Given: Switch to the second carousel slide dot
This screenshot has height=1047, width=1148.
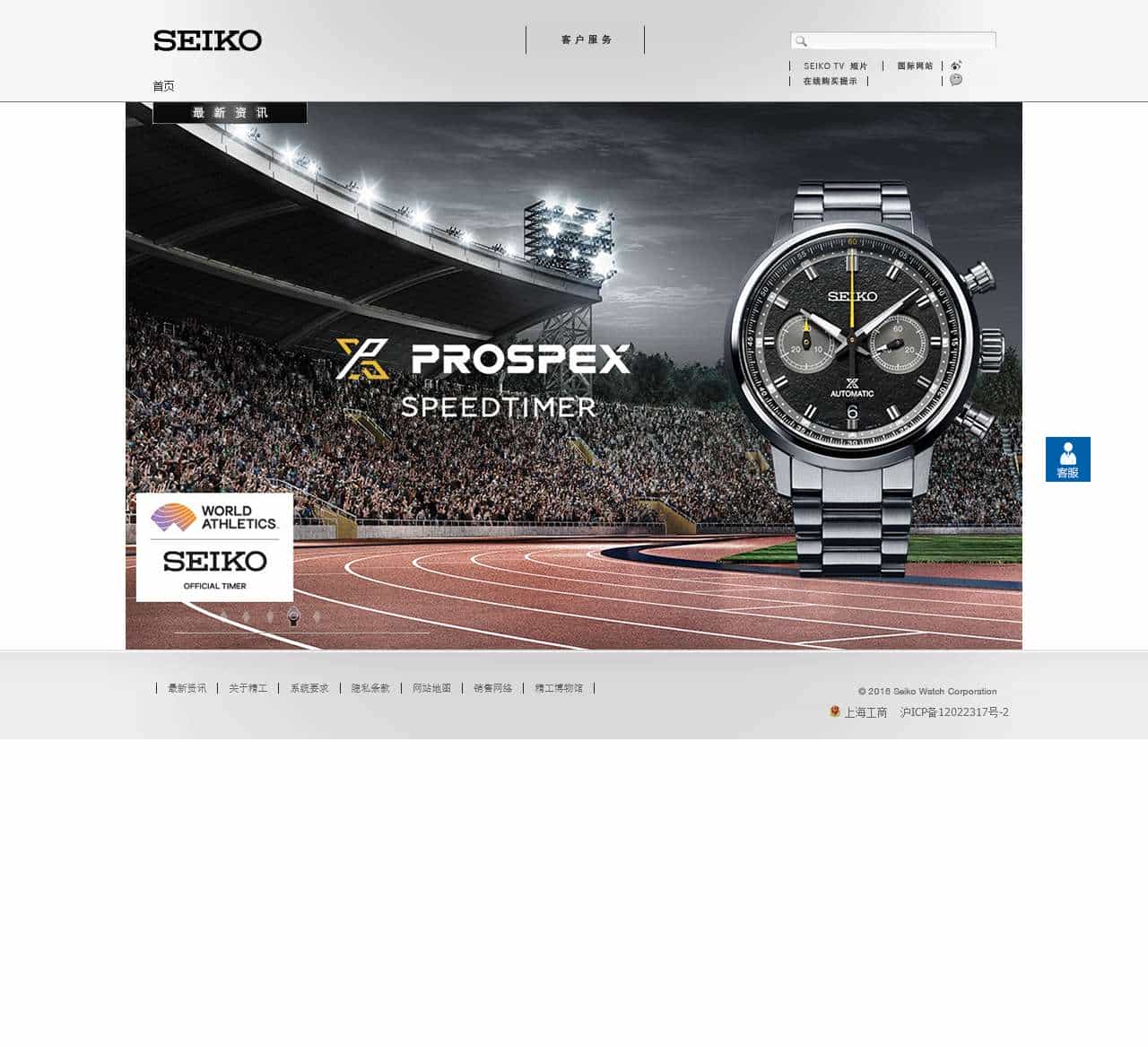Looking at the screenshot, I should (x=247, y=616).
